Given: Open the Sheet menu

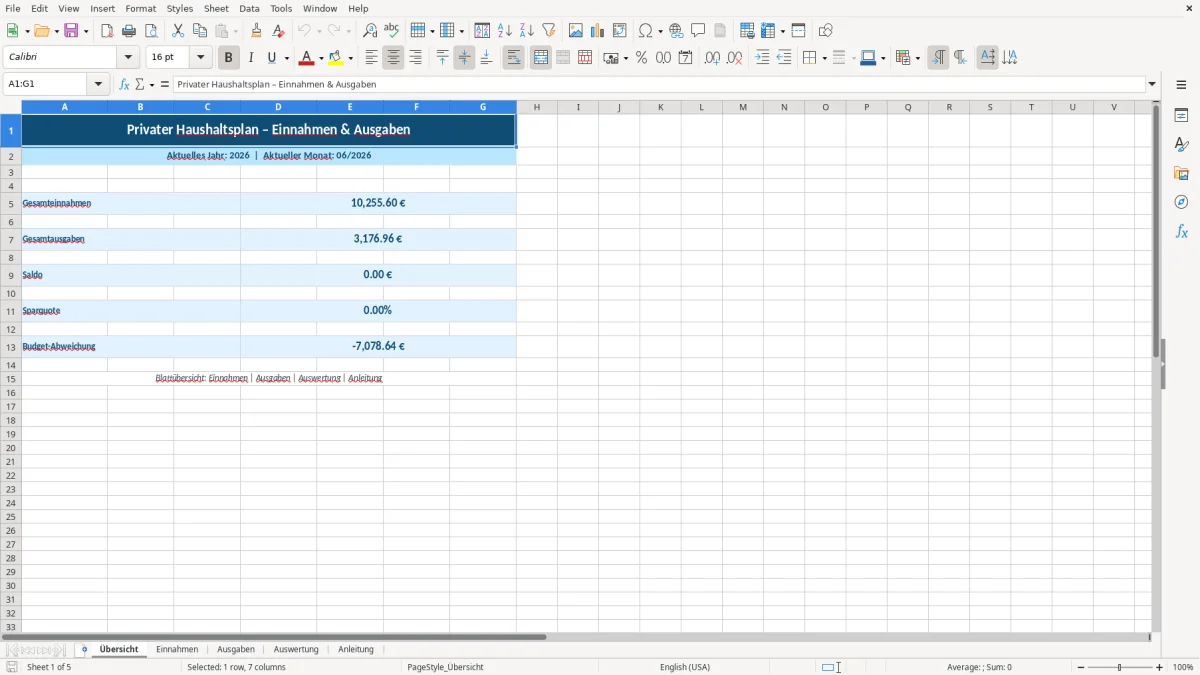Looking at the screenshot, I should [216, 8].
